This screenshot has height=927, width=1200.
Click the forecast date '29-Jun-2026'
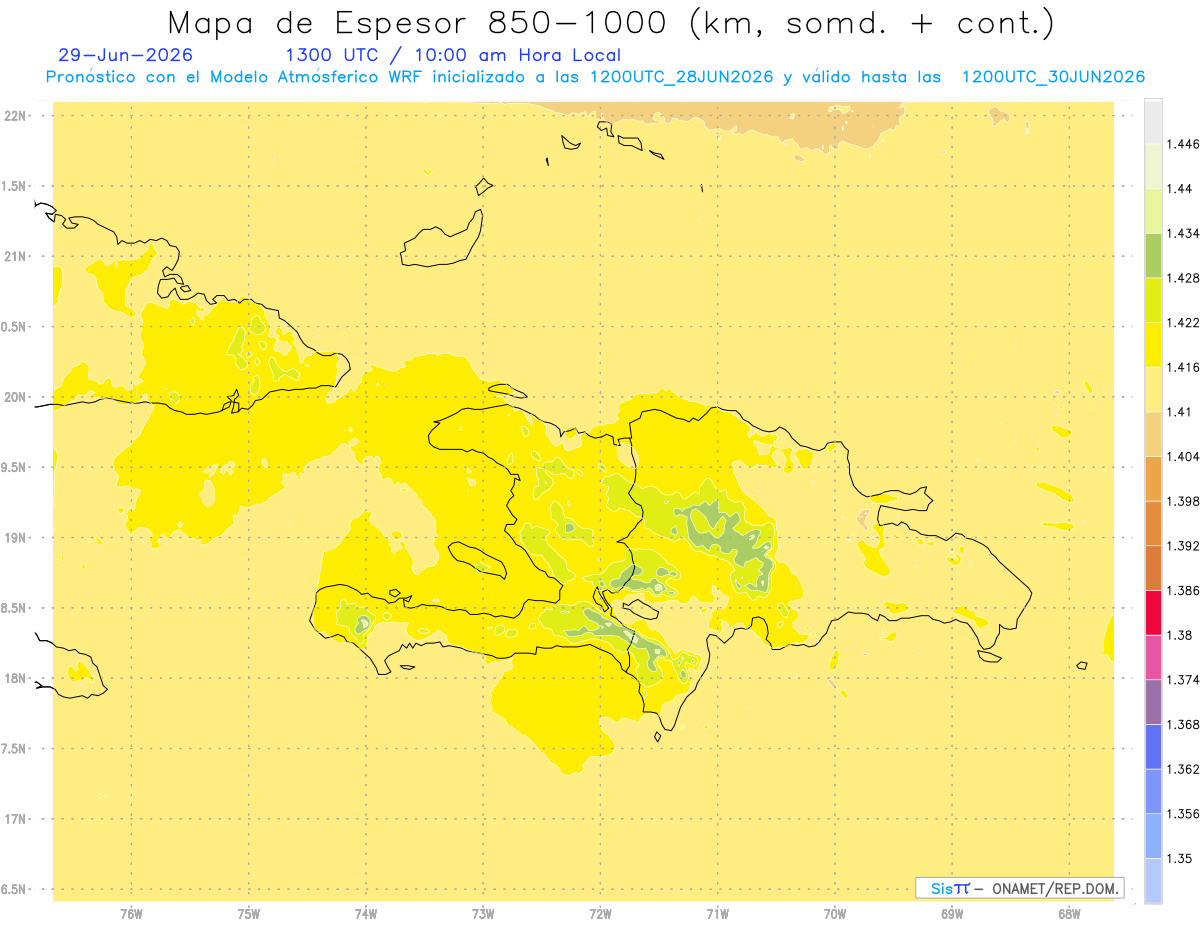click(126, 56)
